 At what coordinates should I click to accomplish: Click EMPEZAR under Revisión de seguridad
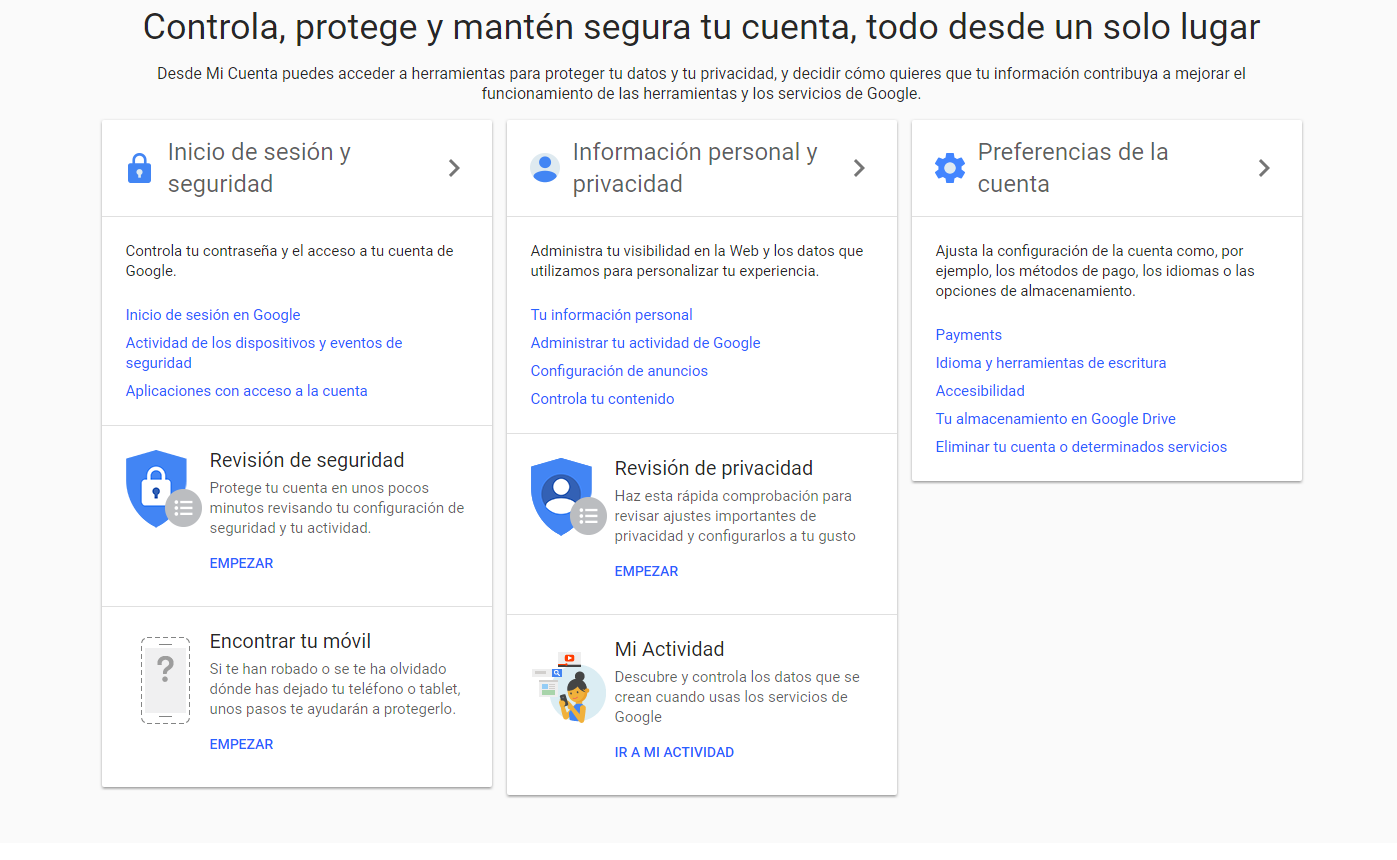(x=241, y=563)
